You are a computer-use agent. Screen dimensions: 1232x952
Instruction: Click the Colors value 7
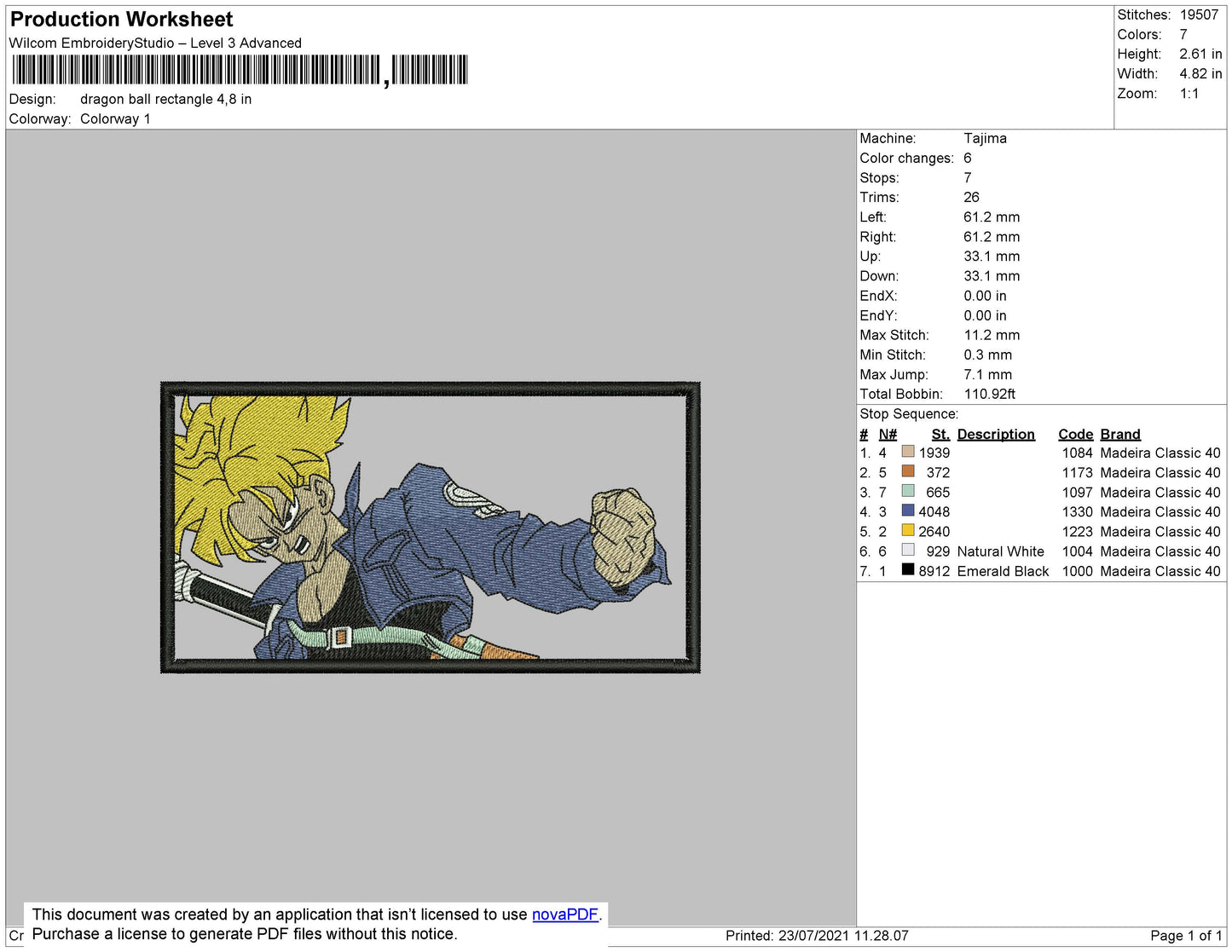click(1183, 35)
